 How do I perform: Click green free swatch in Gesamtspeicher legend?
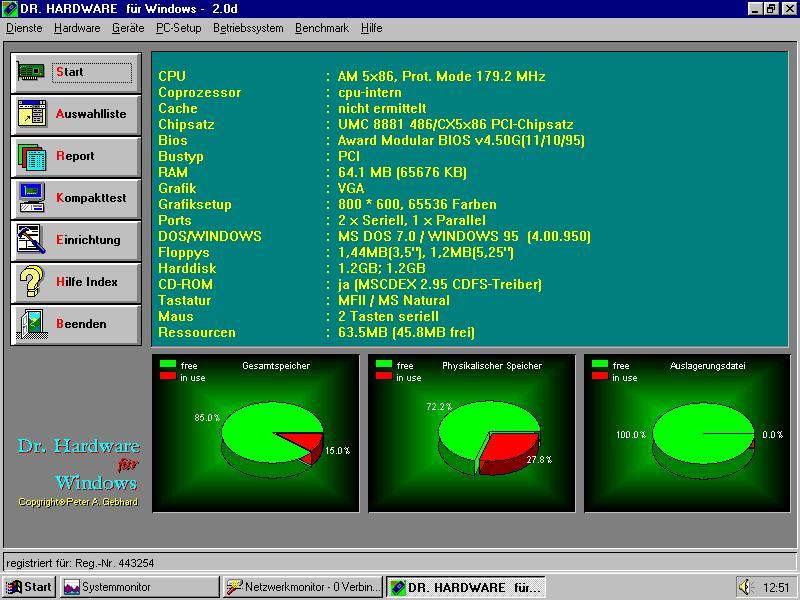coord(168,364)
